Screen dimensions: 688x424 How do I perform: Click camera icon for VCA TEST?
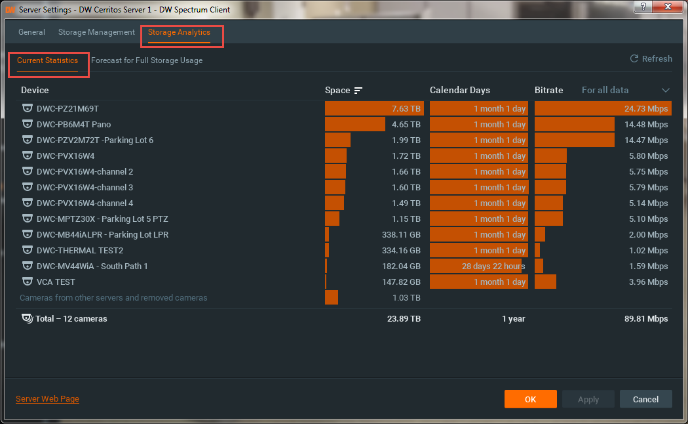pos(27,282)
